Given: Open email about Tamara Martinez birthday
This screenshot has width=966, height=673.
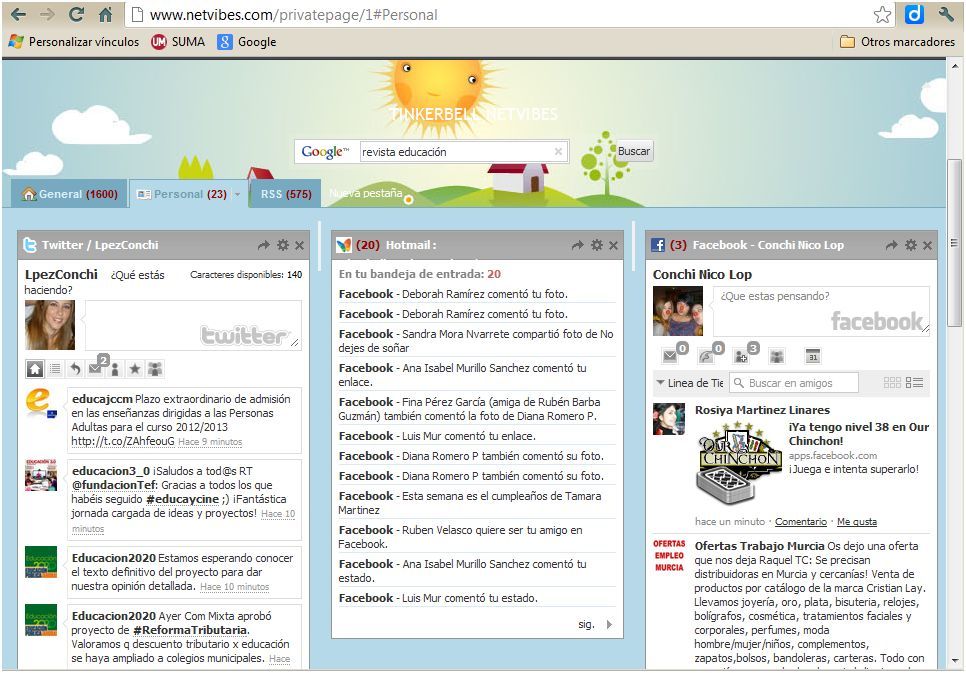Looking at the screenshot, I should 477,503.
